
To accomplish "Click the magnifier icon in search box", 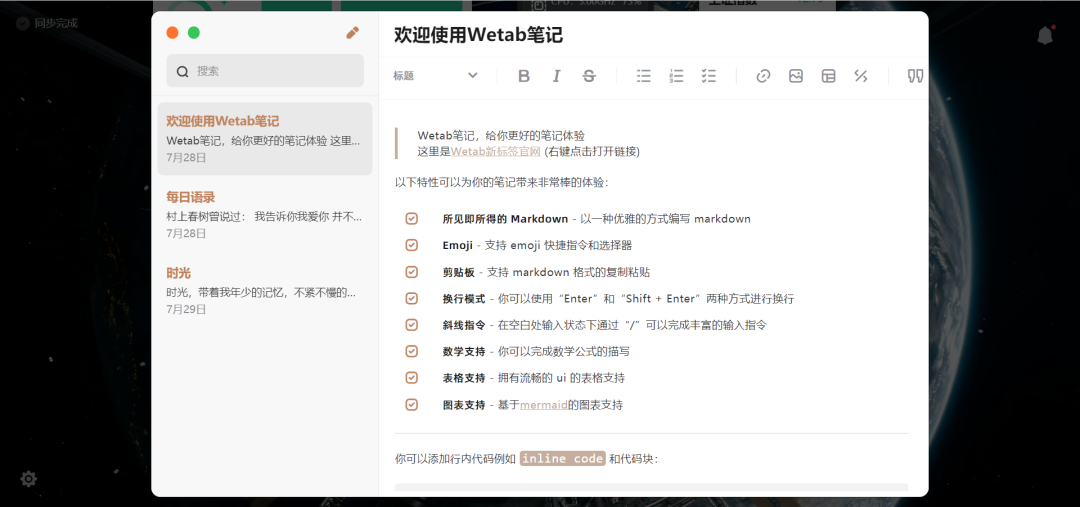I will [183, 72].
